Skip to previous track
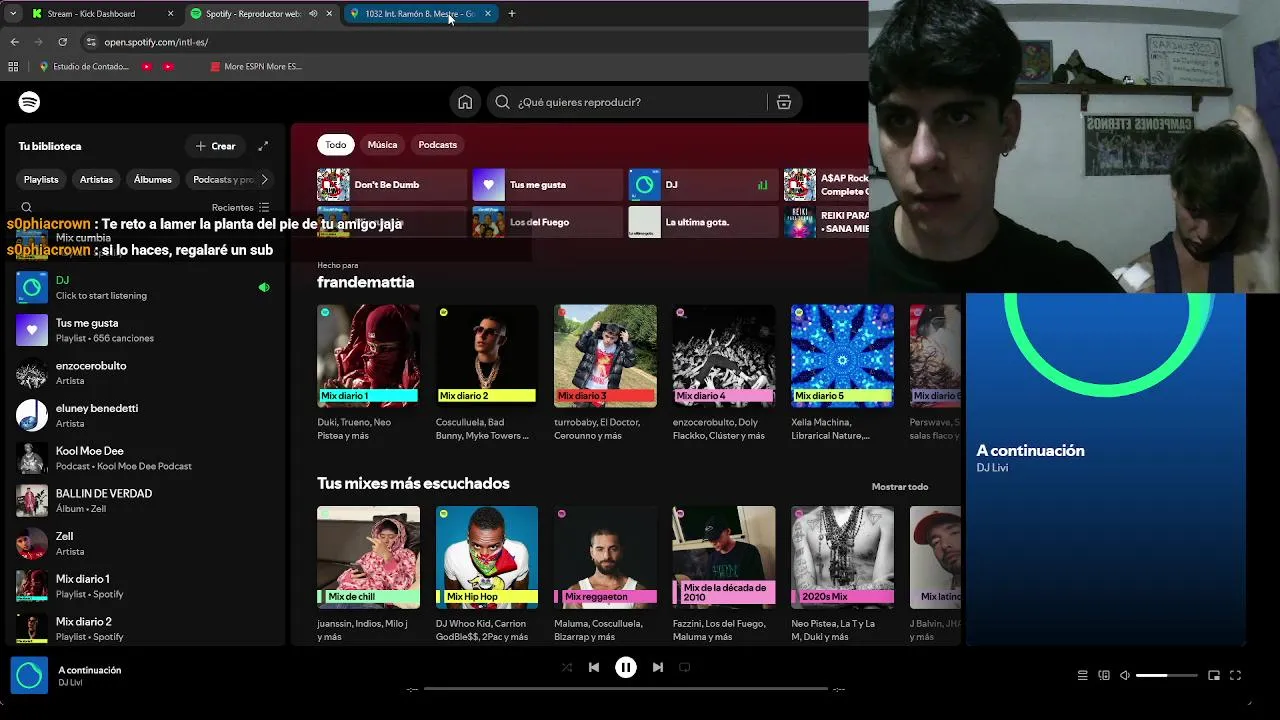Screen dimensions: 1280x720 coord(594,667)
